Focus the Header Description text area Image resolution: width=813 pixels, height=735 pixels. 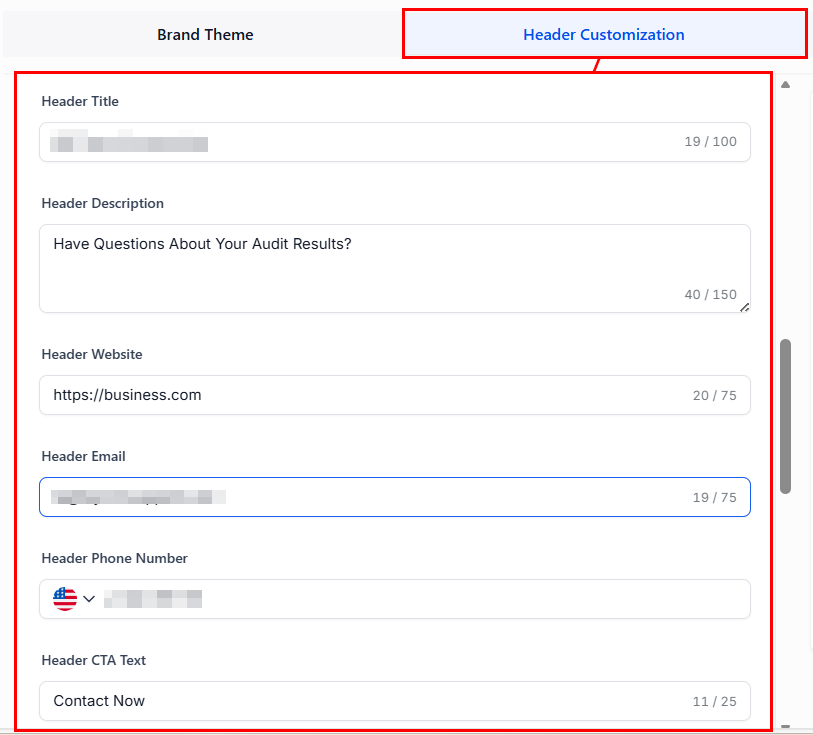395,268
